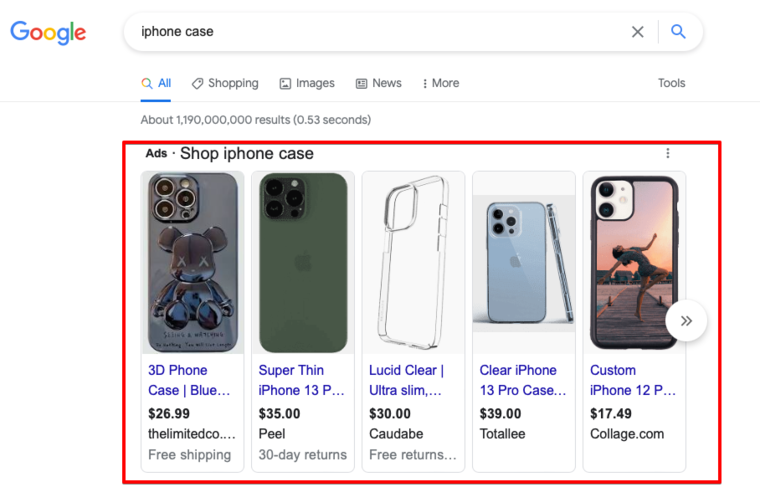
Task: Open Clear iPhone 13 Pro Case link
Action: pos(523,380)
